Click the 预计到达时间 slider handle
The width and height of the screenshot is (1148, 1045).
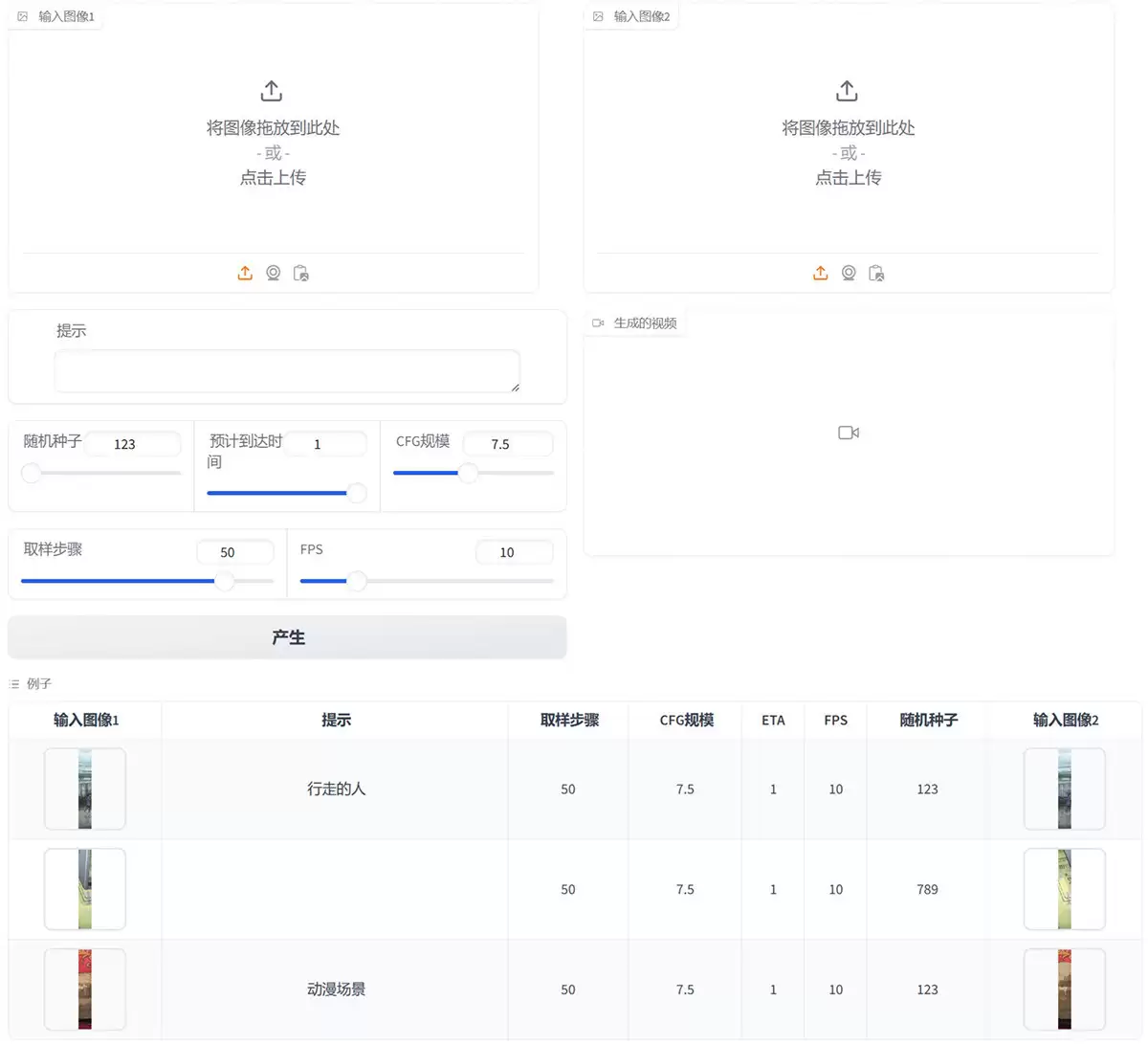[x=357, y=493]
